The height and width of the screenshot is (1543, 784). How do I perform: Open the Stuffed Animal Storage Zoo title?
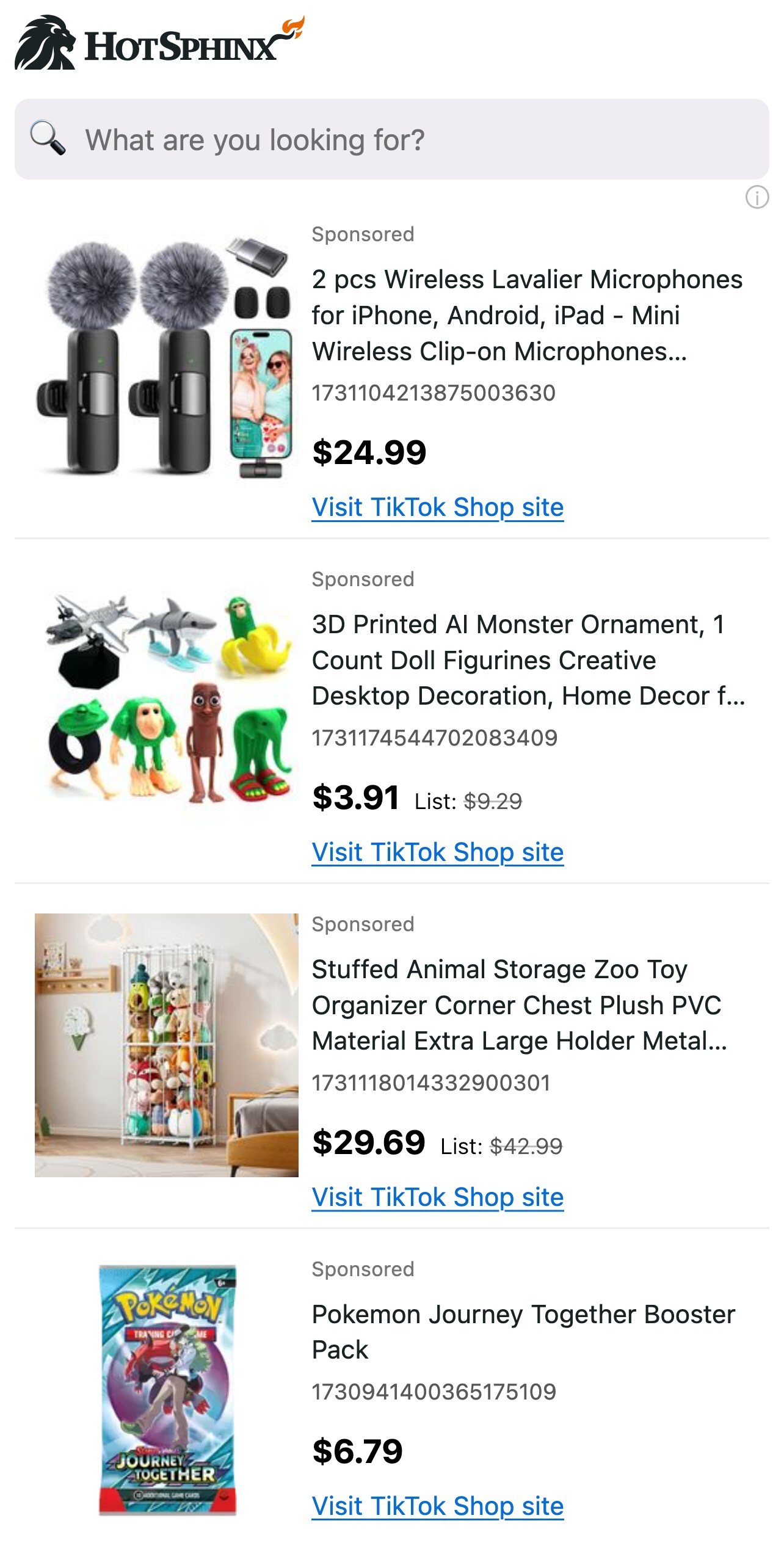[x=519, y=1005]
